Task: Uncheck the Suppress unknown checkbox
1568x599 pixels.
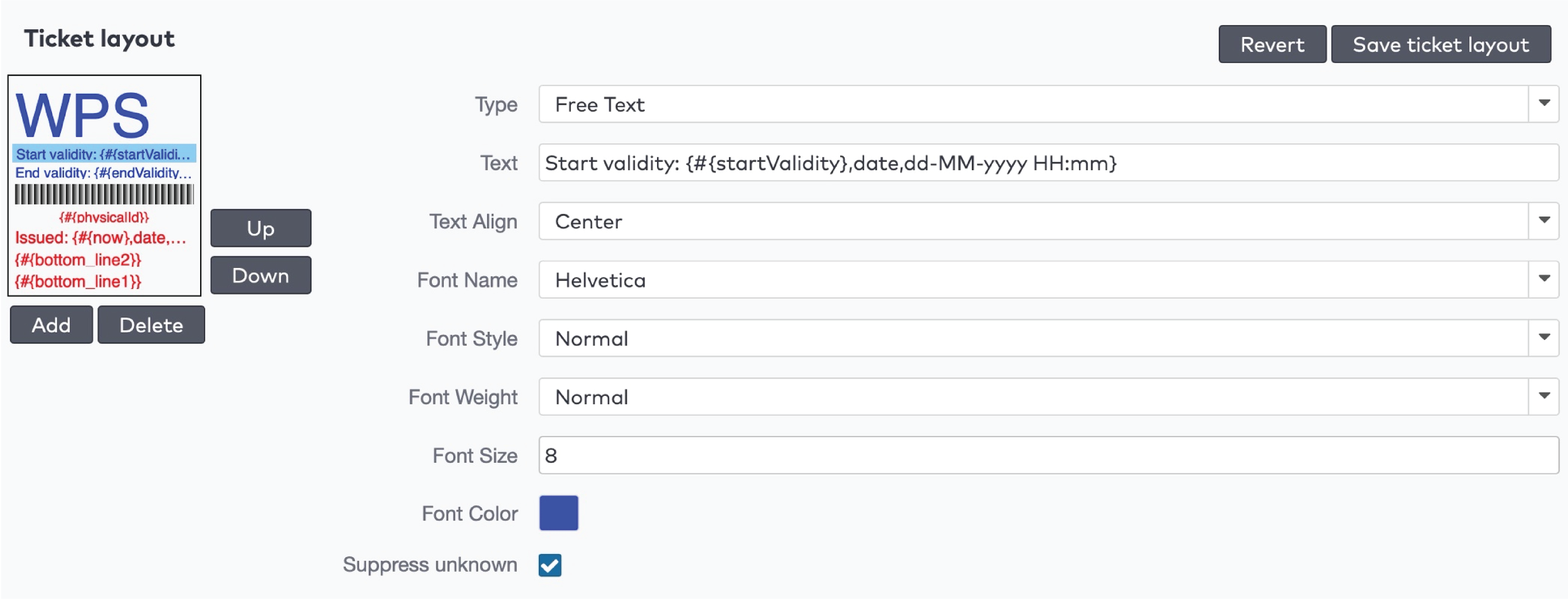Action: 550,566
